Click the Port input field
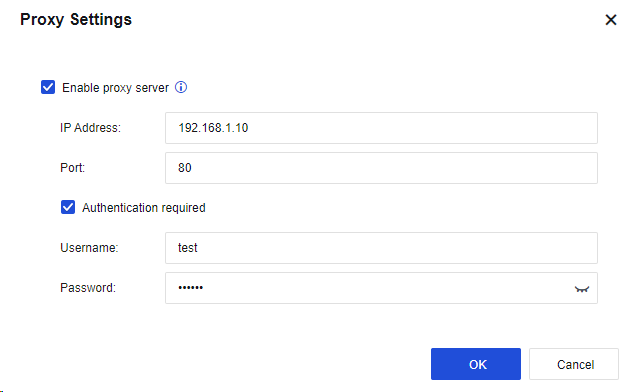The image size is (627, 392). coord(381,168)
